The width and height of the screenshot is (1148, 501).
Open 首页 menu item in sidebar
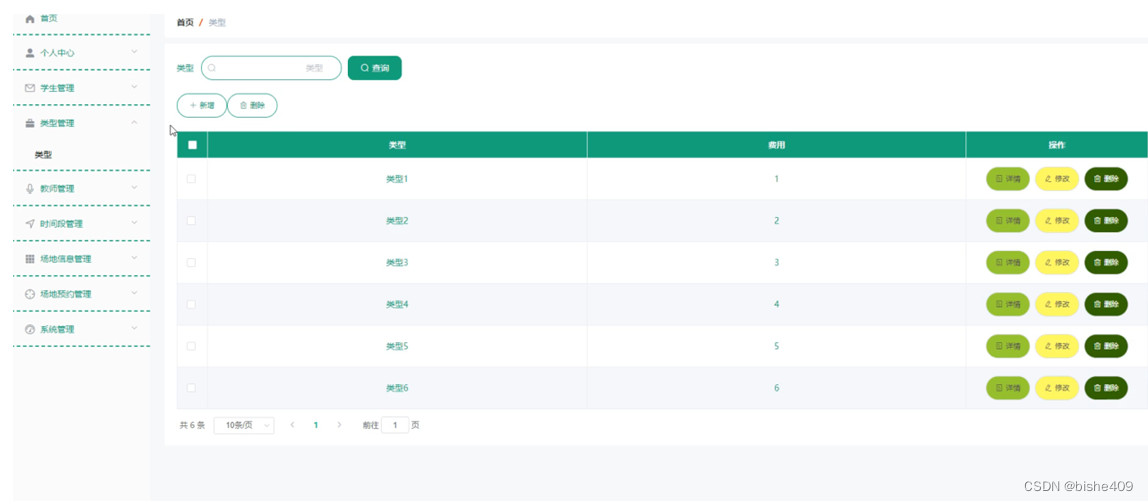pyautogui.click(x=82, y=18)
